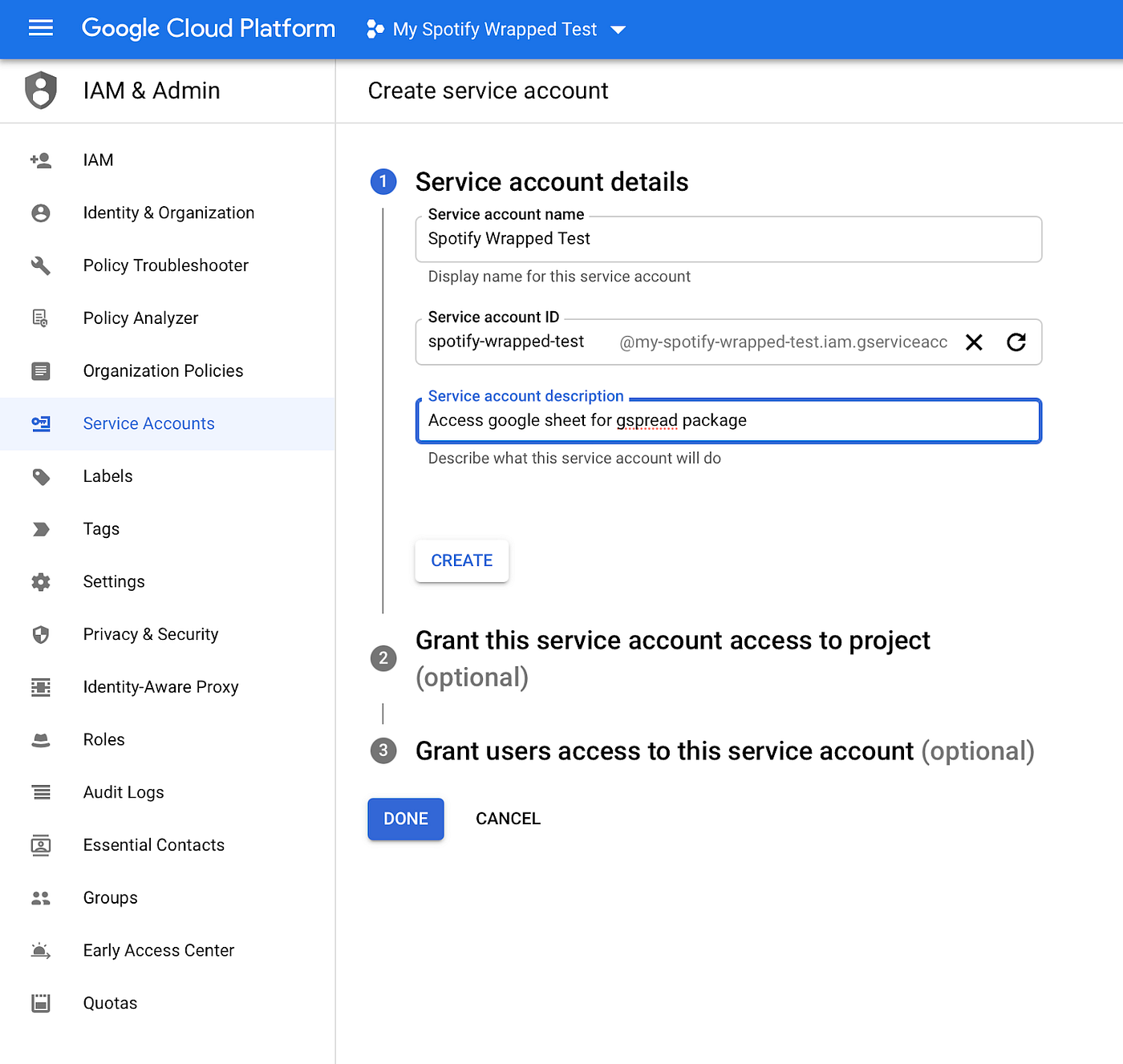This screenshot has width=1123, height=1064.
Task: Expand step 2 Grant service account access
Action: click(x=673, y=658)
